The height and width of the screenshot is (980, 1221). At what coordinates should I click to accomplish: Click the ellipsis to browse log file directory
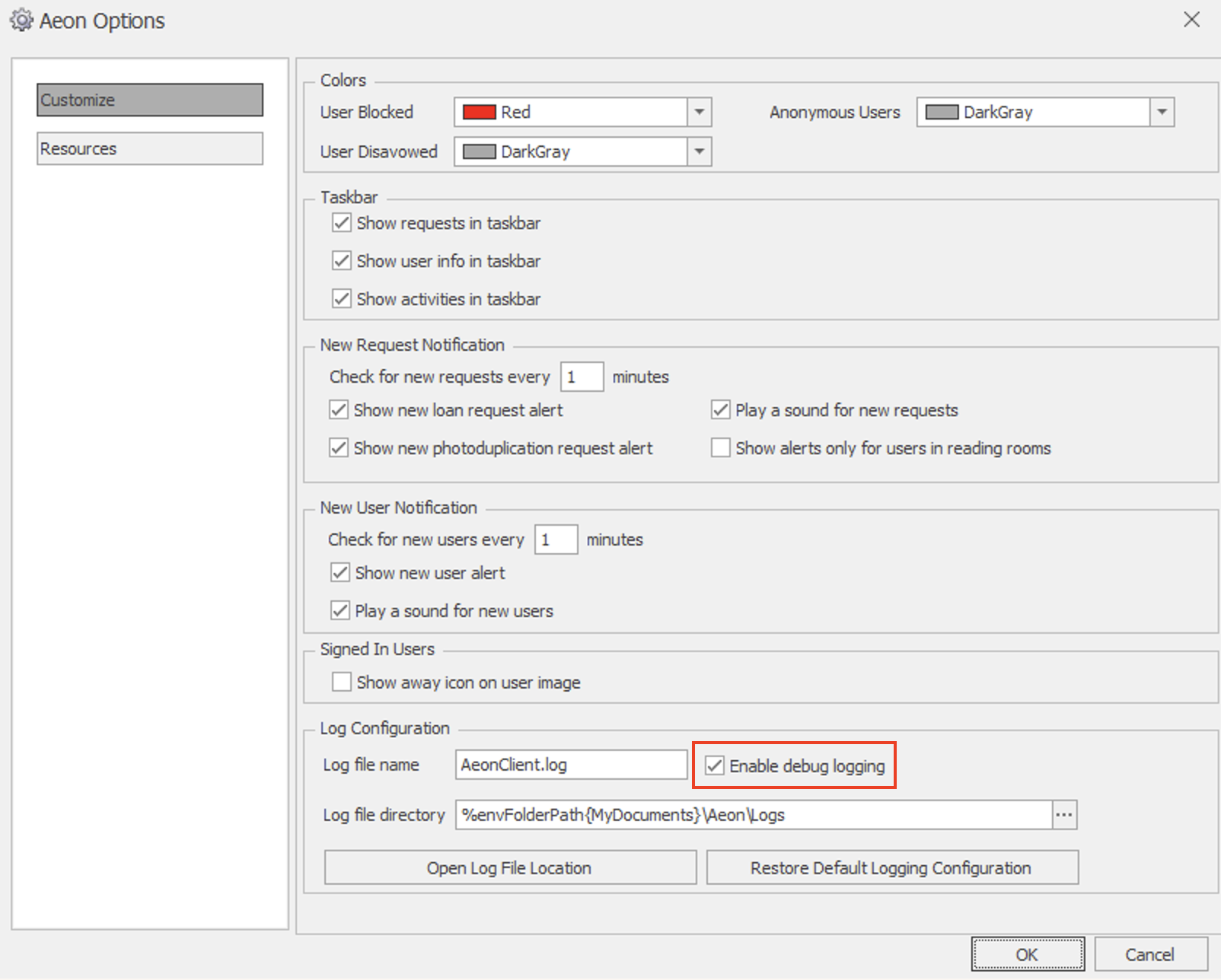click(x=1064, y=814)
